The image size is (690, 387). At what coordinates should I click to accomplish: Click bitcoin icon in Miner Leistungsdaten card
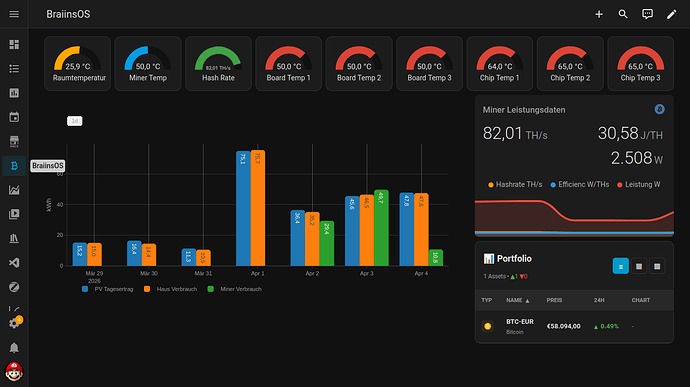click(x=659, y=109)
